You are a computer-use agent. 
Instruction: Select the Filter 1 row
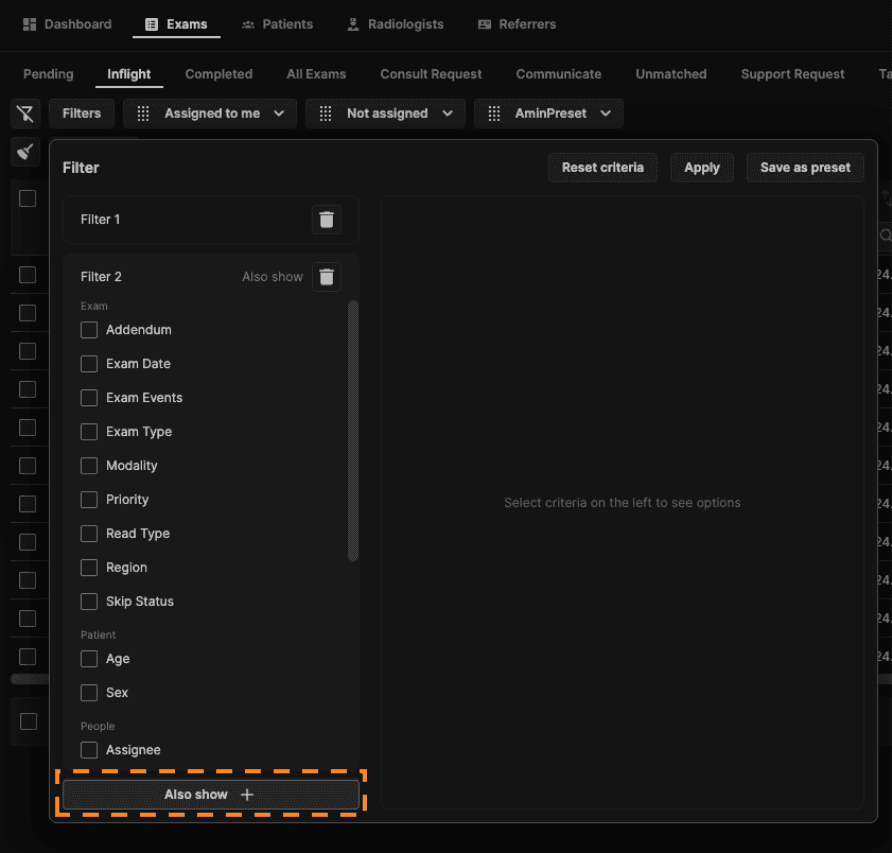(x=211, y=220)
